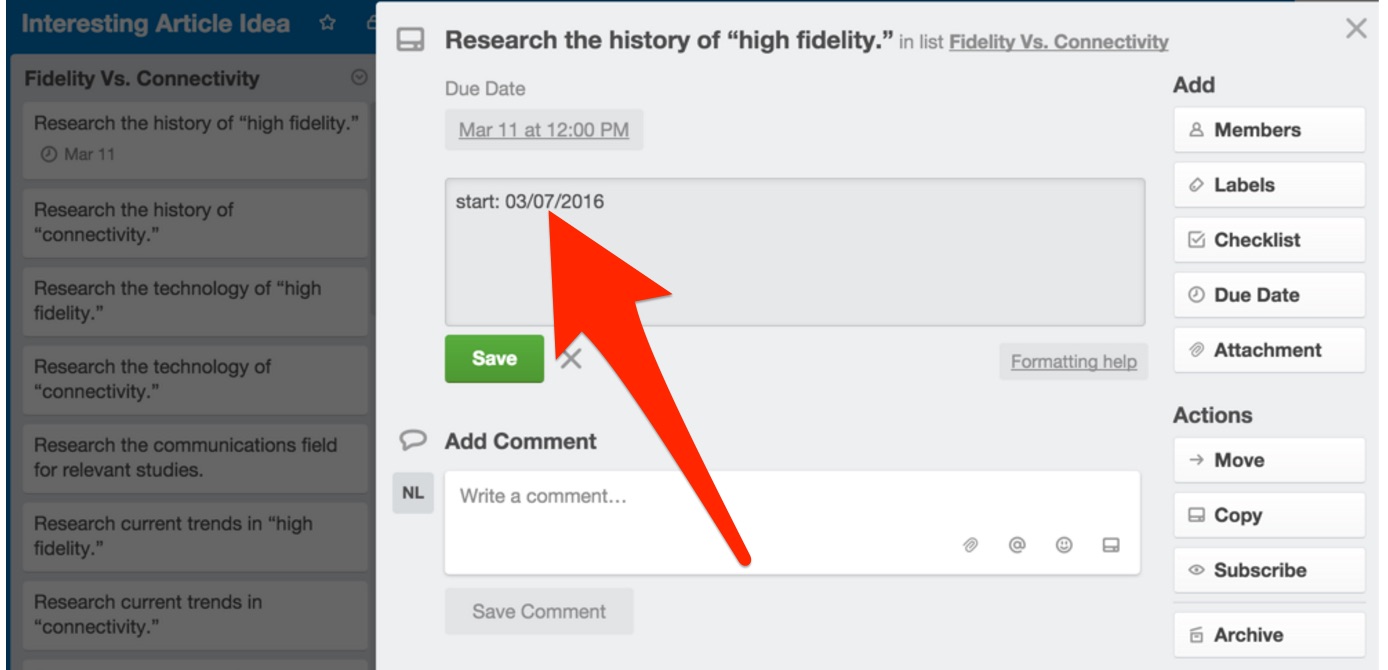Image resolution: width=1388 pixels, height=670 pixels.
Task: Click the @ mention icon in comment box
Action: point(1017,545)
